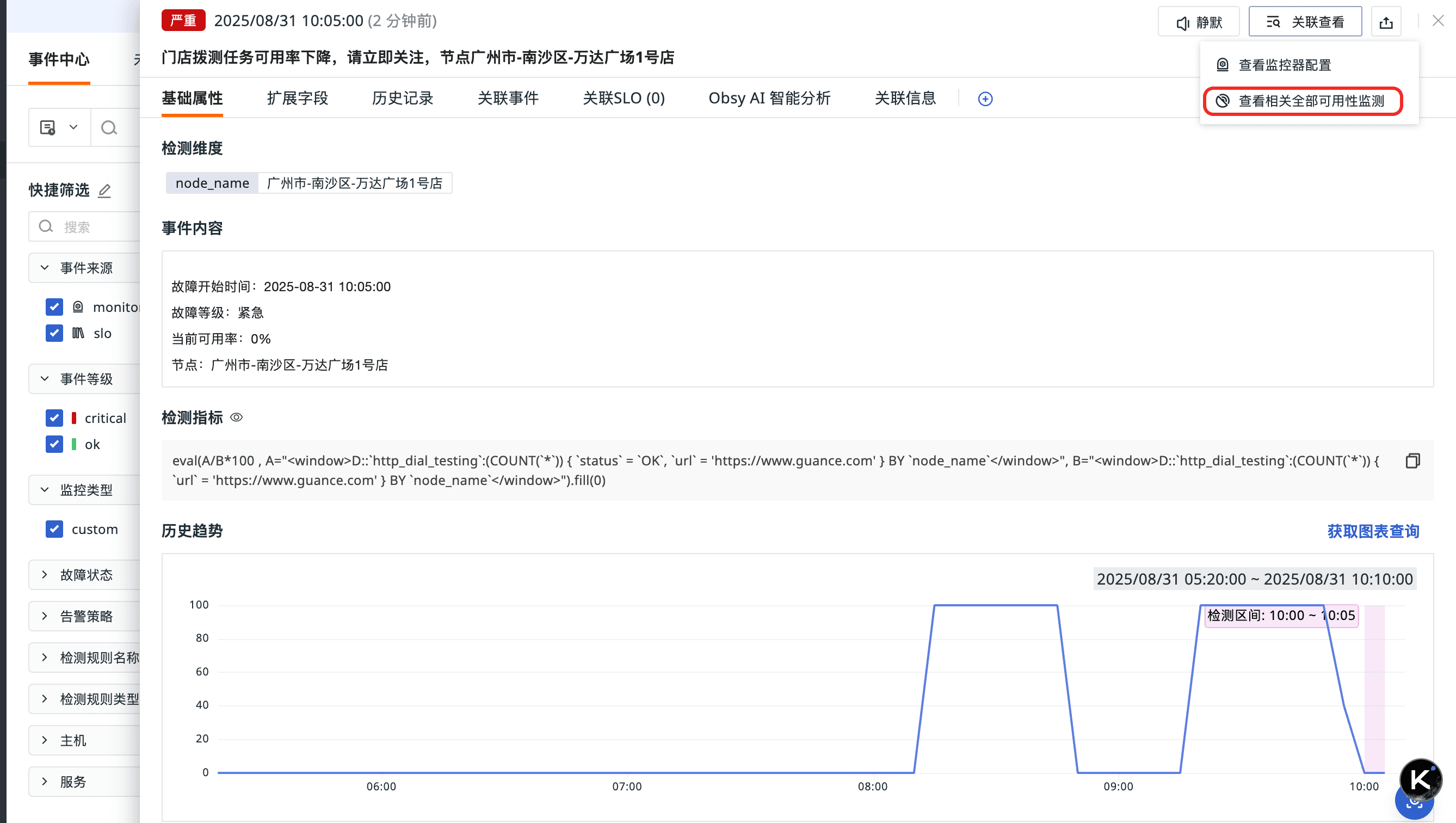This screenshot has width=1456, height=823.
Task: Uncheck the critical event level checkbox
Action: pyautogui.click(x=54, y=418)
